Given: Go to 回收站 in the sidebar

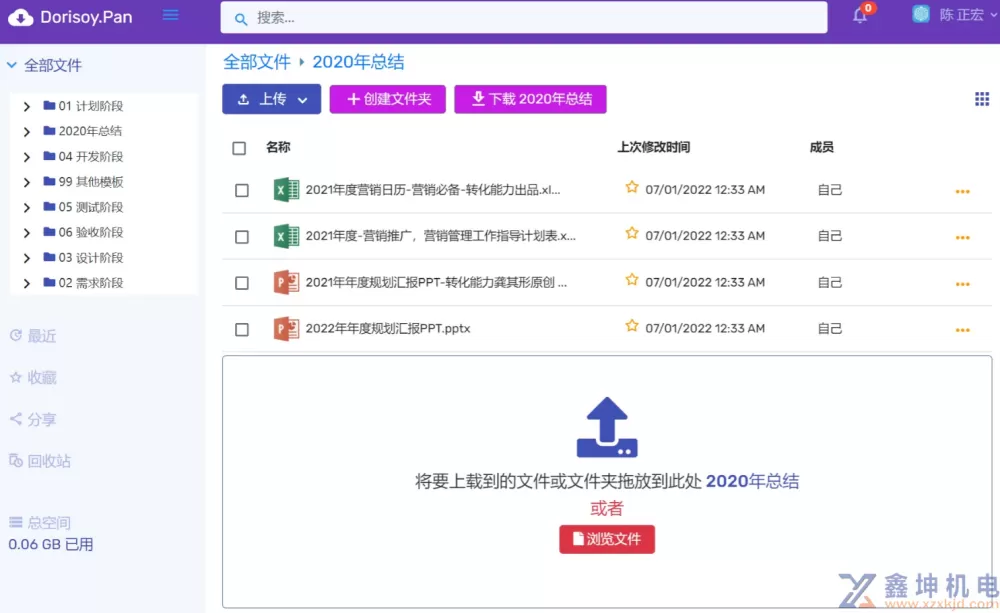Looking at the screenshot, I should click(40, 461).
